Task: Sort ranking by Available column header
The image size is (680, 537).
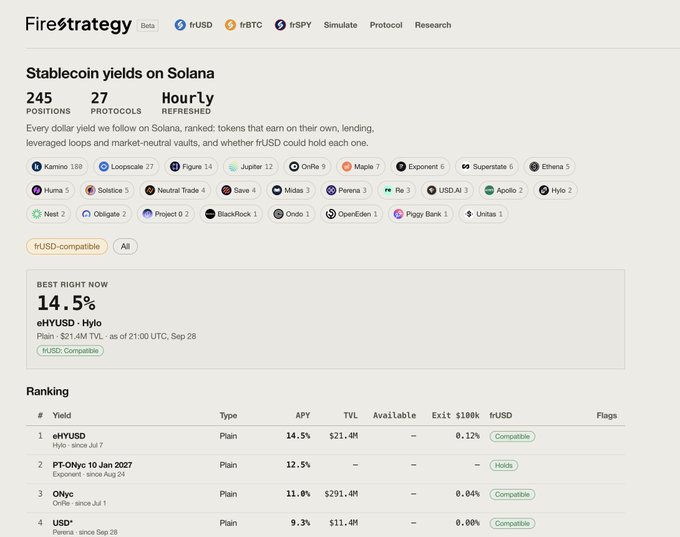Action: 395,415
